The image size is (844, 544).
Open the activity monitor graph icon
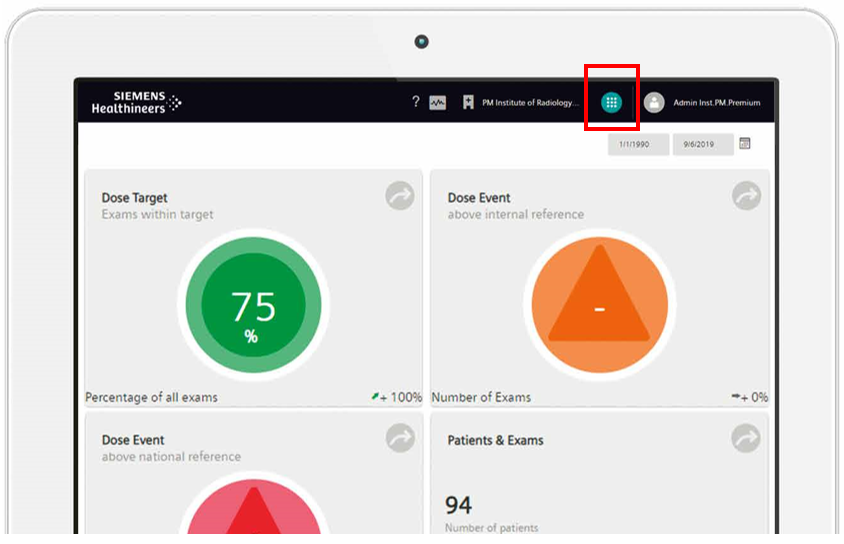[x=438, y=102]
